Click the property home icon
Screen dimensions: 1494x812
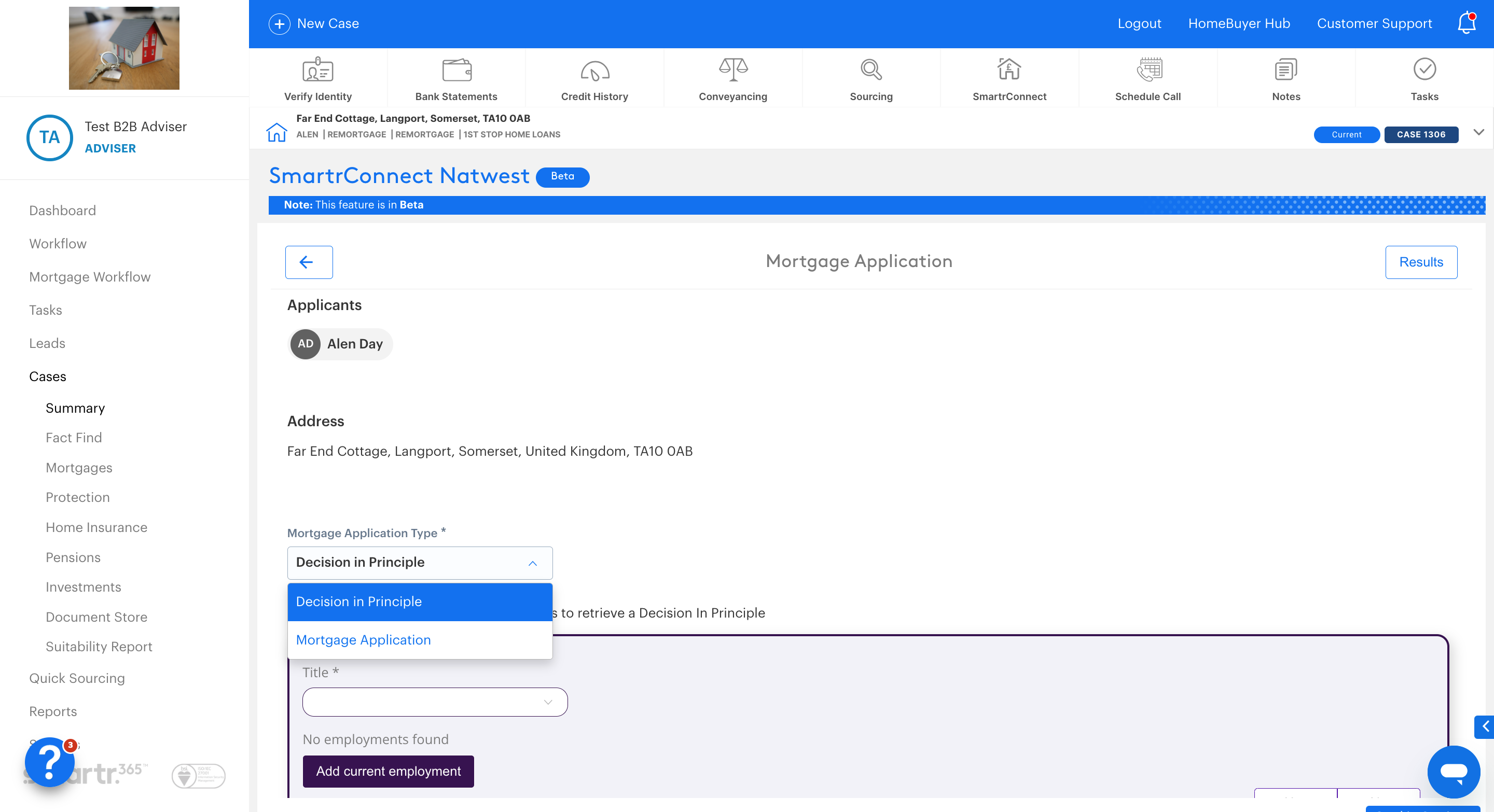276,132
